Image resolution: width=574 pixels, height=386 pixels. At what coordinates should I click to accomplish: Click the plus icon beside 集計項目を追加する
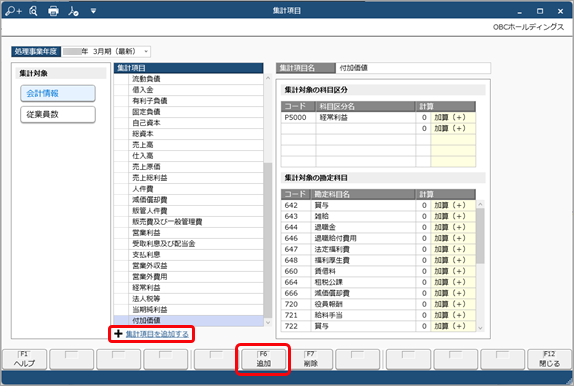[118, 334]
